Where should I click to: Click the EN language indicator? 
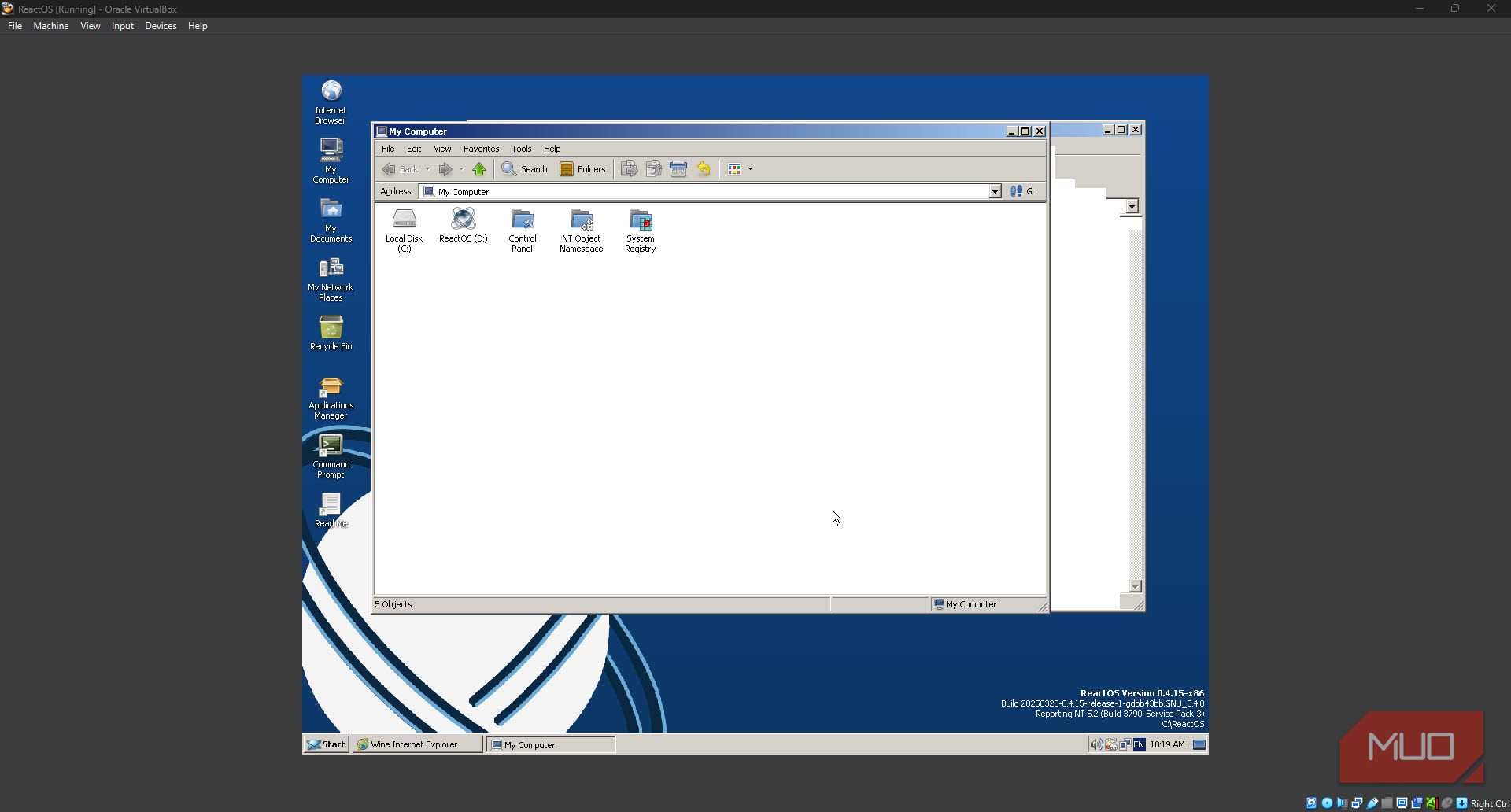[1139, 744]
